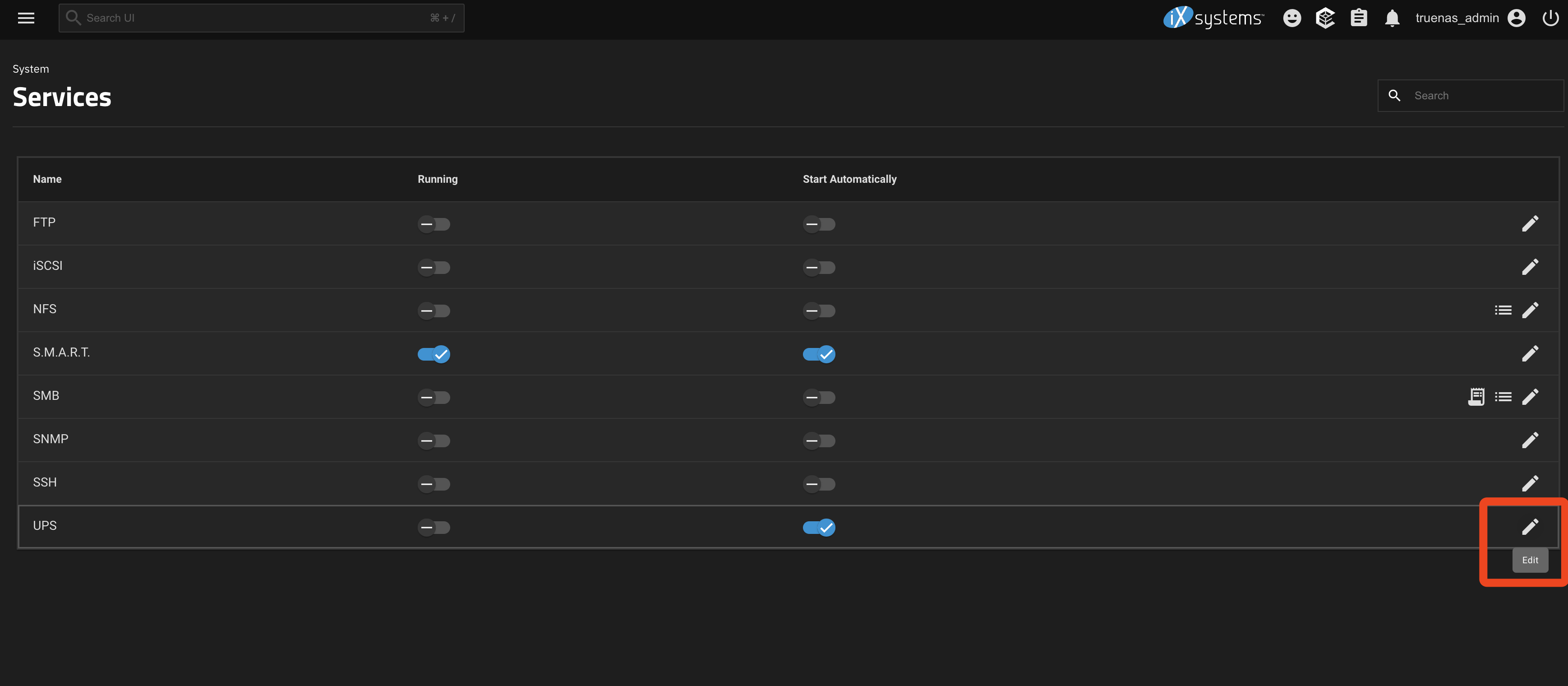Click the power button icon
The width and height of the screenshot is (1568, 686).
1550,18
